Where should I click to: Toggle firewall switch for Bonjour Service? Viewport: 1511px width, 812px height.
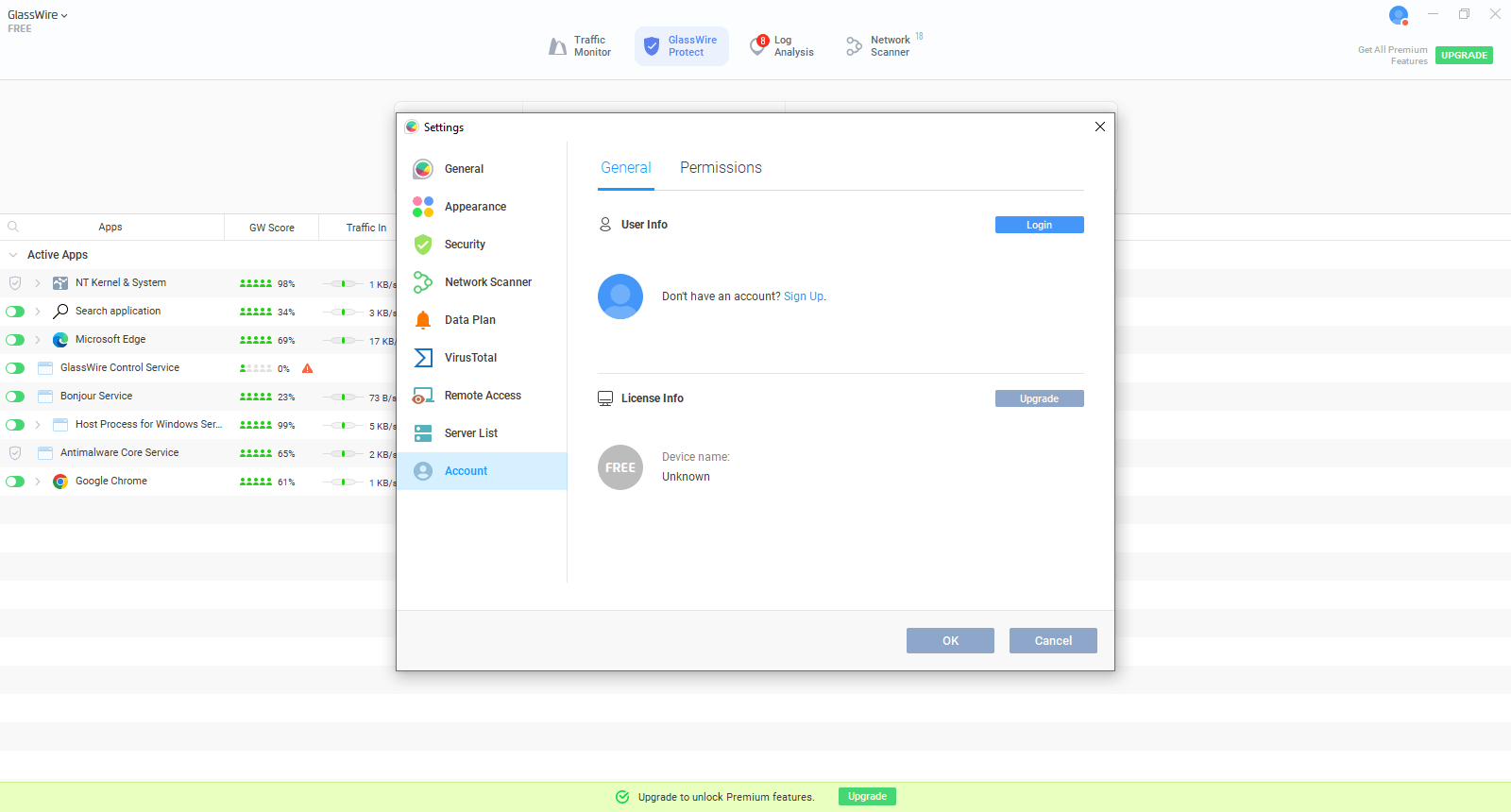(15, 397)
